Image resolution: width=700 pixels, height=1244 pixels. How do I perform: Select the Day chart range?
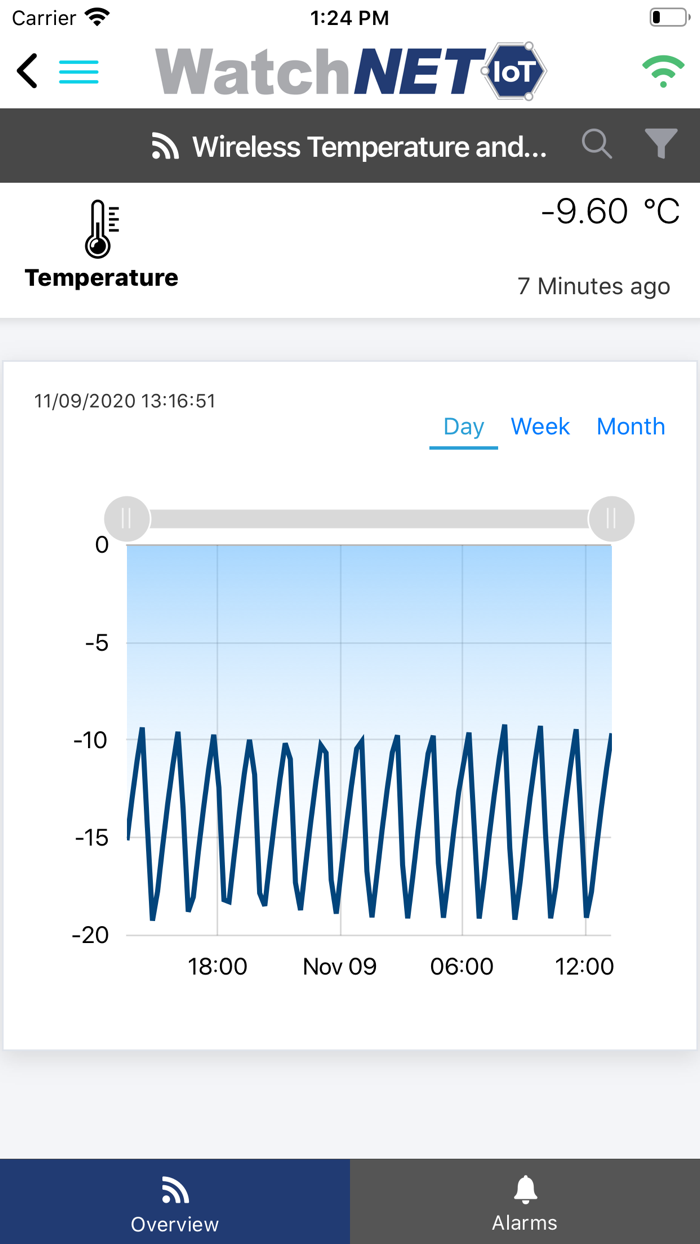click(x=463, y=427)
